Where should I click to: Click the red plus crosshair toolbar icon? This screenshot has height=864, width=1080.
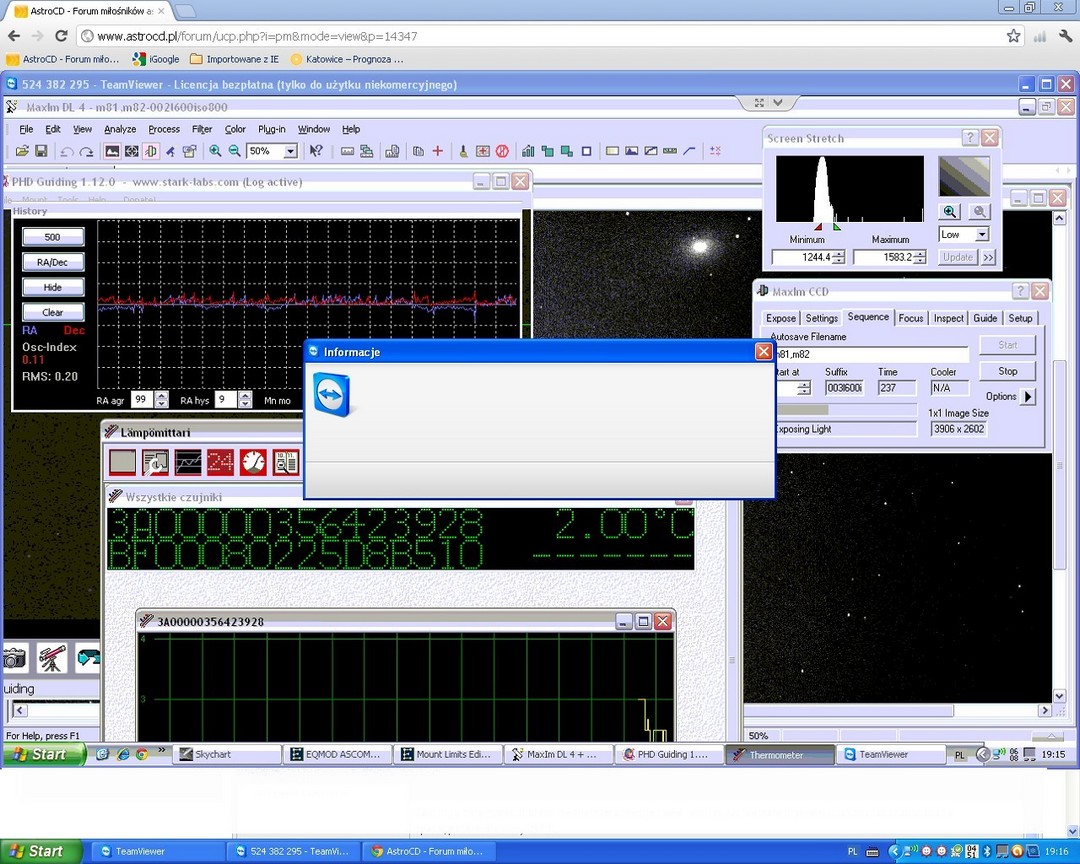coord(437,151)
